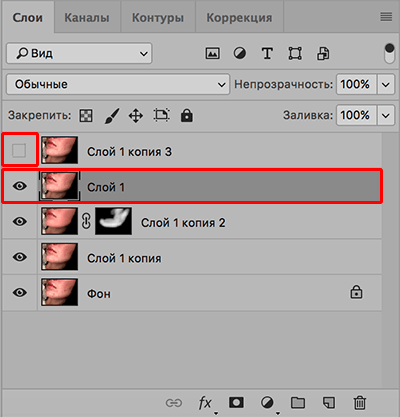400x417 pixels.
Task: Delete layer with trash icon
Action: [x=360, y=403]
